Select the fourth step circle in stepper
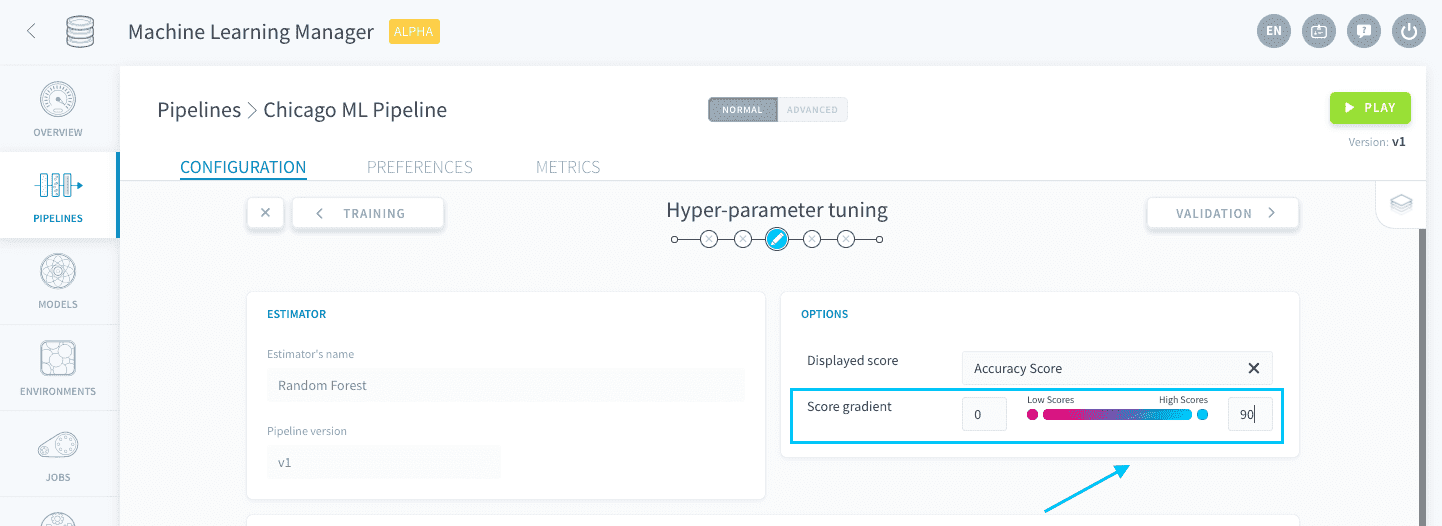The height and width of the screenshot is (526, 1442). [x=812, y=239]
